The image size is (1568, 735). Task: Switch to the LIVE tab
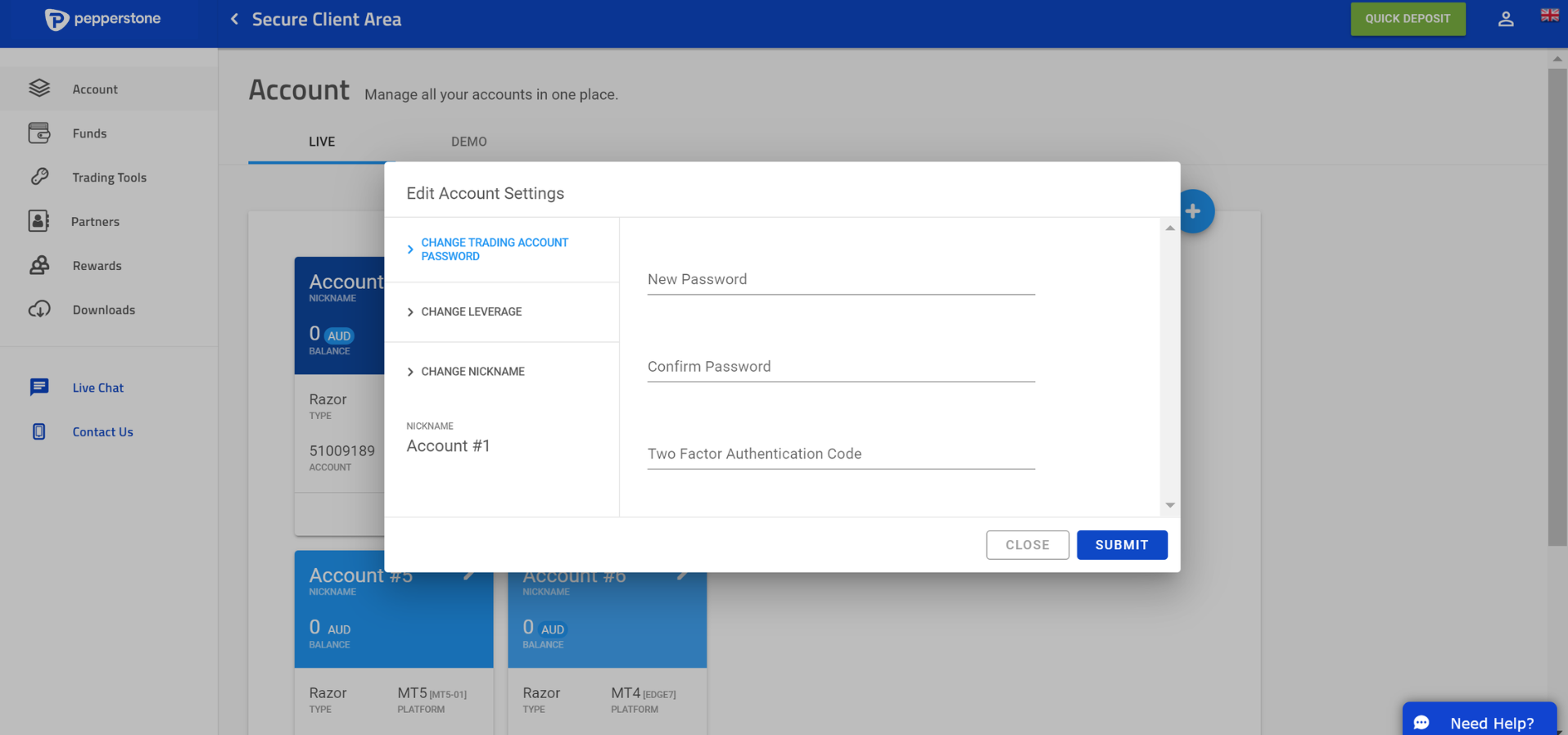(322, 142)
